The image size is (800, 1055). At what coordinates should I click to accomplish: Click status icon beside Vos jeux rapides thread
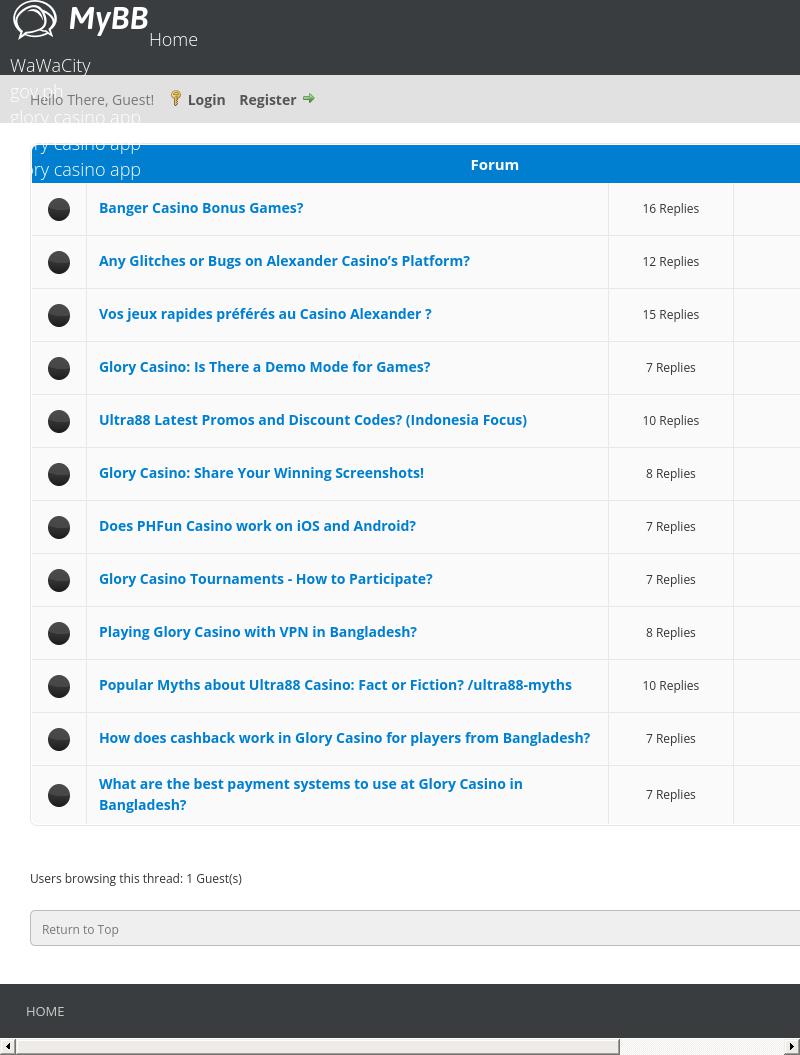59,315
